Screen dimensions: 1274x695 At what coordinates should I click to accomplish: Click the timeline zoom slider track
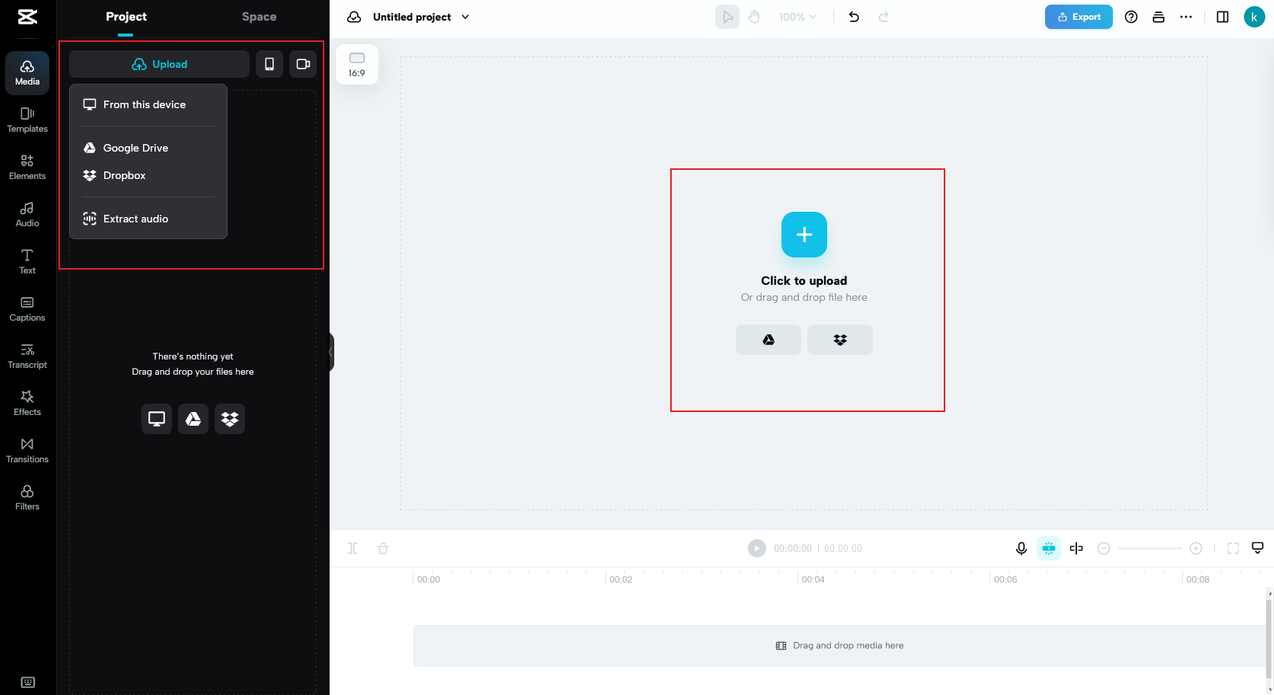click(1150, 548)
